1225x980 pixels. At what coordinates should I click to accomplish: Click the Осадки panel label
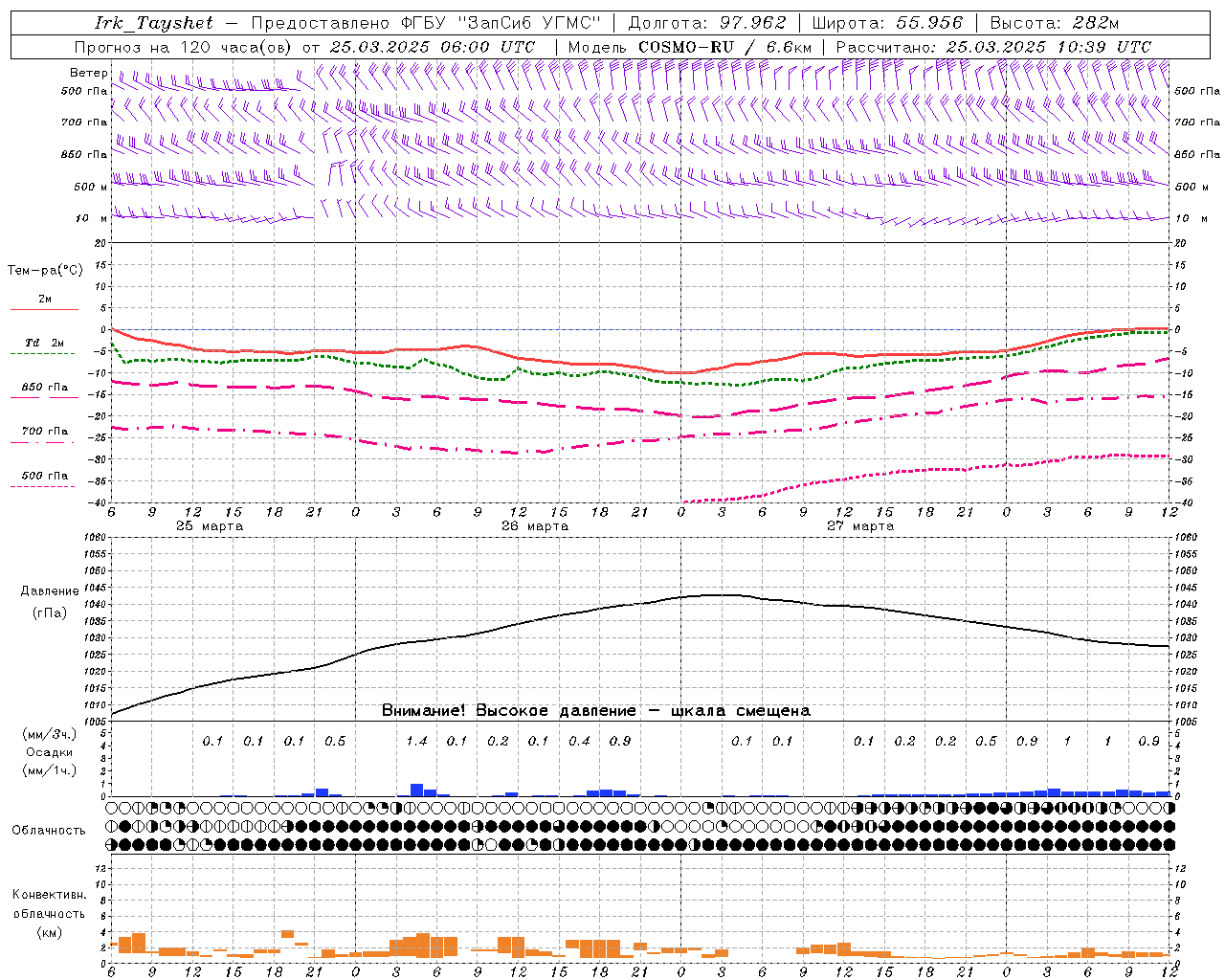[49, 752]
